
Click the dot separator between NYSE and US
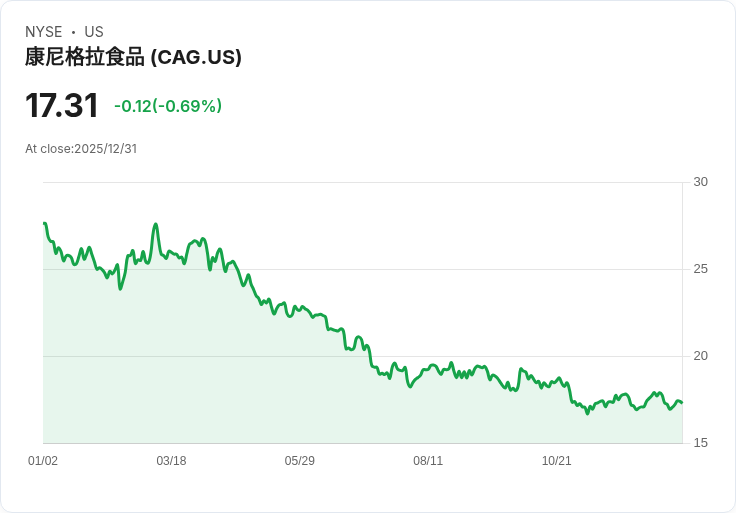coord(74,33)
